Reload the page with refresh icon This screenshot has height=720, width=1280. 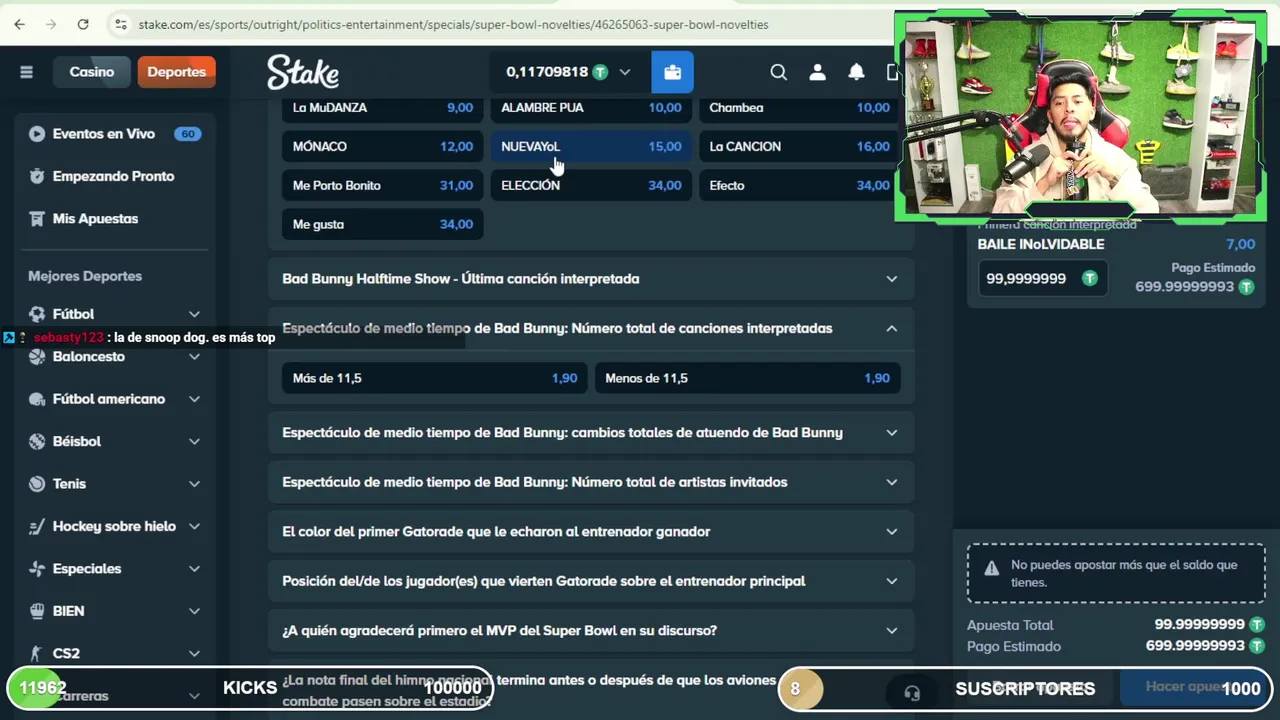83,24
